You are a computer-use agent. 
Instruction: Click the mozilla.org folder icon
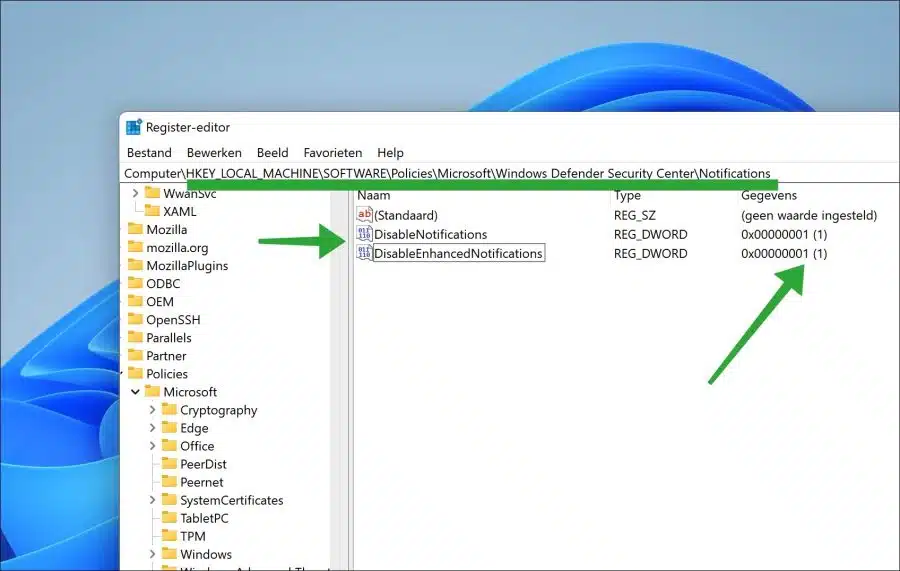[135, 247]
